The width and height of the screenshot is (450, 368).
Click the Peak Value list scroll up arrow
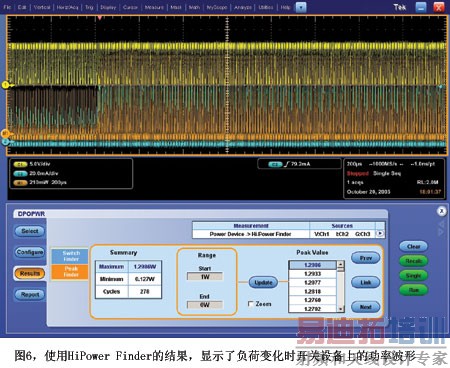[x=340, y=265]
